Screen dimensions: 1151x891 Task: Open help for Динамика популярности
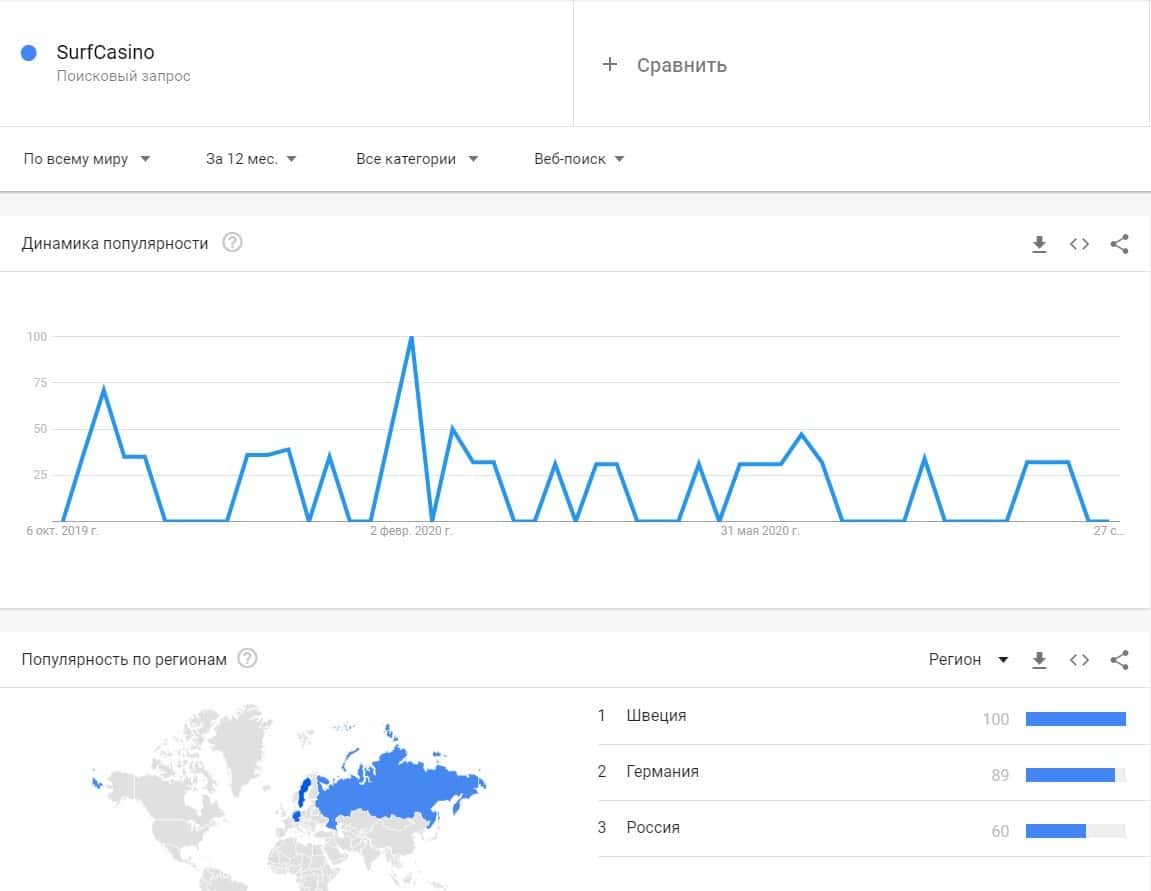[x=232, y=243]
